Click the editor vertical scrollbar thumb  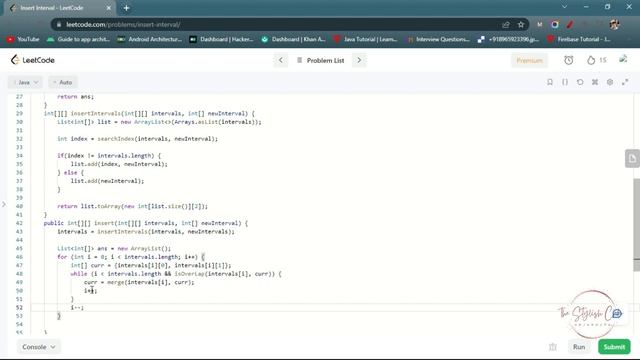click(636, 224)
